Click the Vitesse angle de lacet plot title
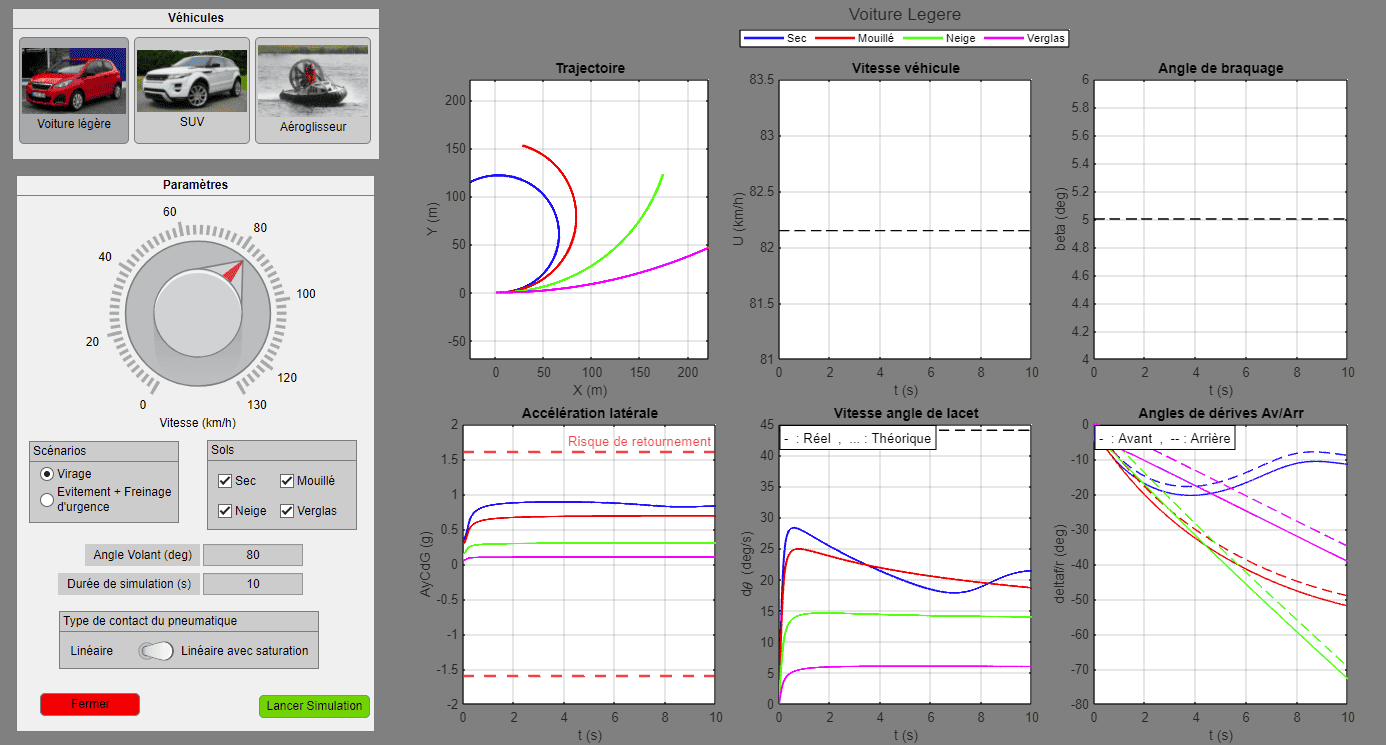Viewport: 1386px width, 745px height. tap(905, 413)
